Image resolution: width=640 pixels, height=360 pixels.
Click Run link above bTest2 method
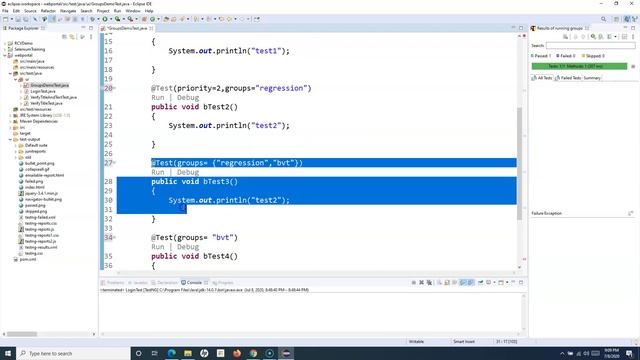(158, 98)
